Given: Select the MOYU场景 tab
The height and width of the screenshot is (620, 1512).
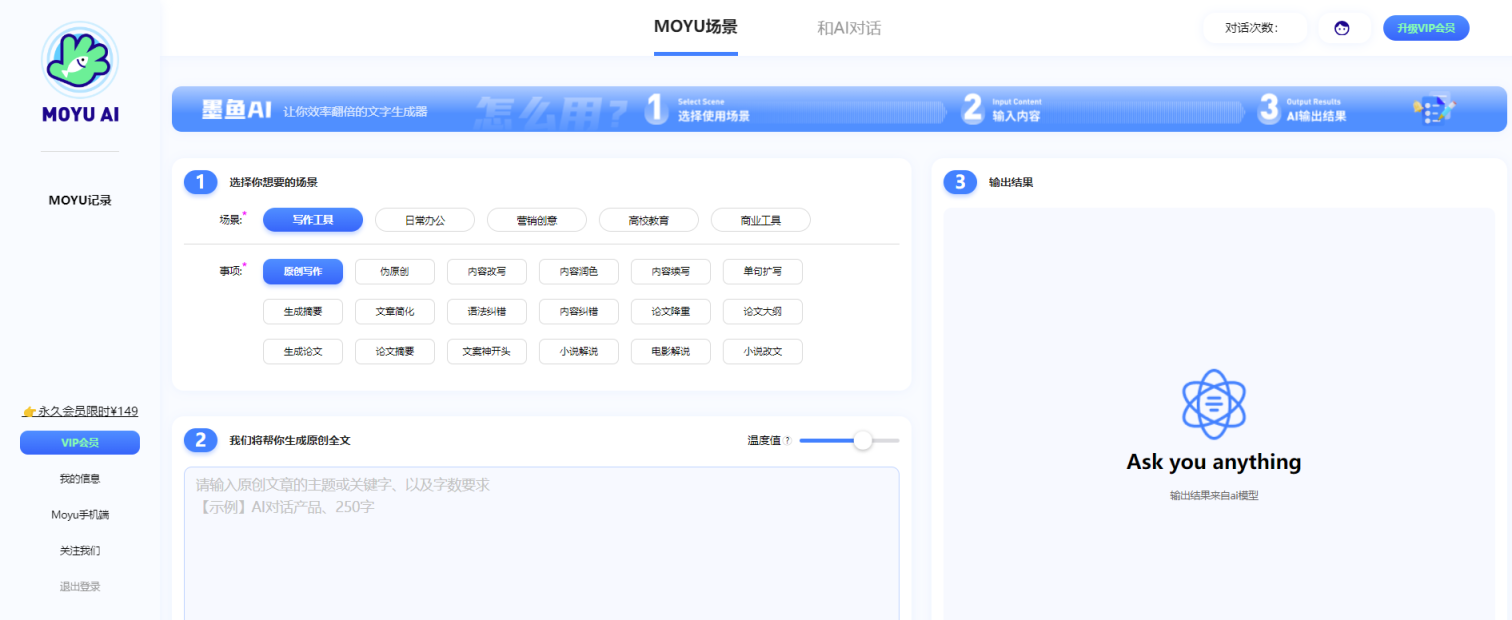Looking at the screenshot, I should tap(695, 28).
